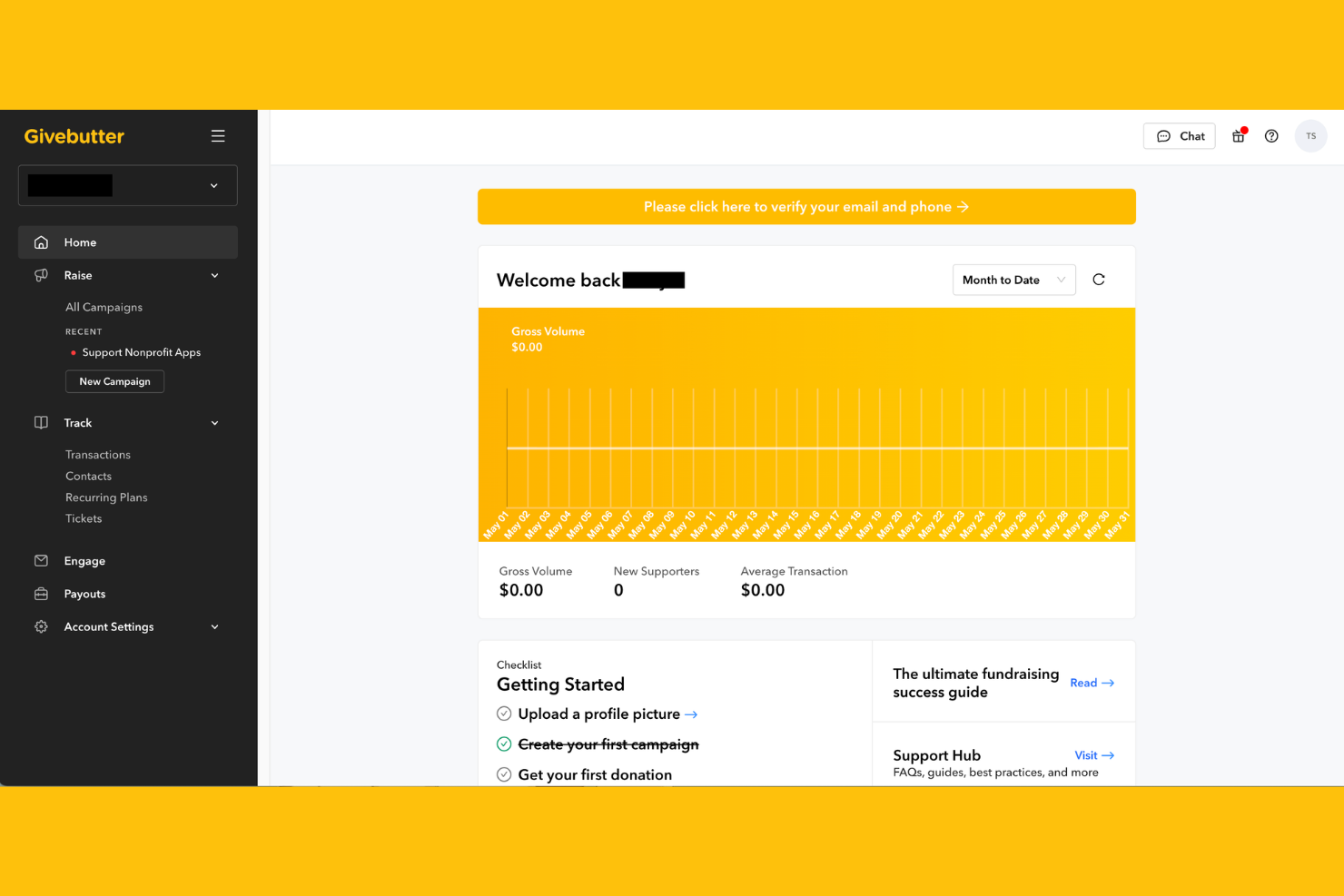This screenshot has height=896, width=1344.
Task: Click the New Supporters stat value
Action: click(x=618, y=590)
